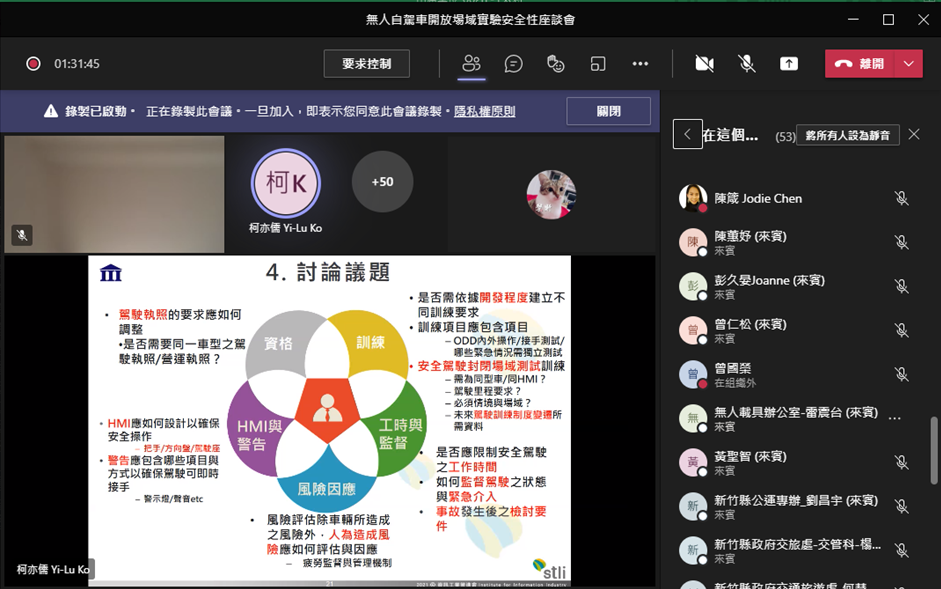Viewport: 941px width, 589px height.
Task: Expand the +50 more participants bubble
Action: [382, 182]
